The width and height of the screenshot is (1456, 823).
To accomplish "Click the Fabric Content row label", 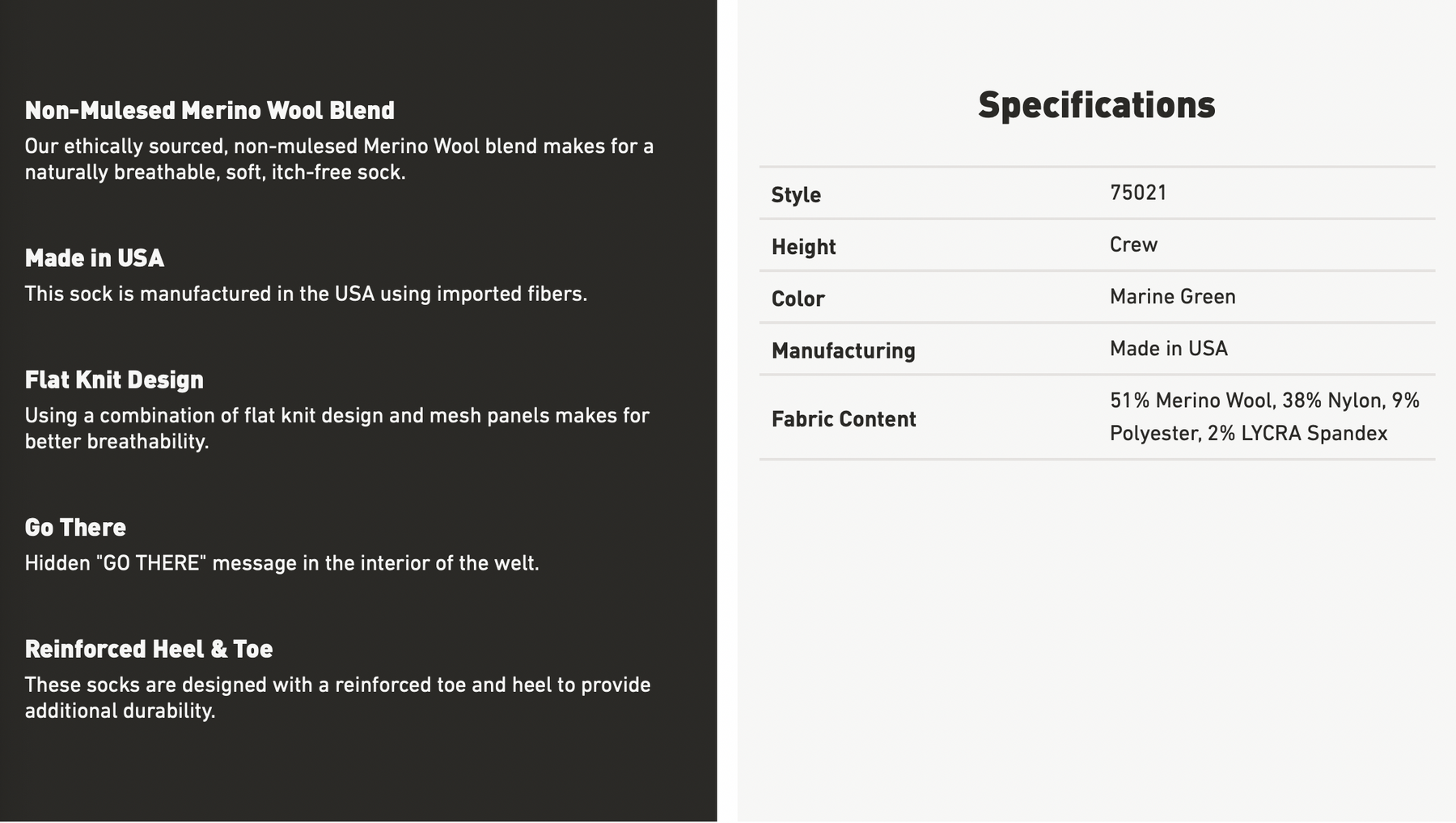I will pos(844,419).
